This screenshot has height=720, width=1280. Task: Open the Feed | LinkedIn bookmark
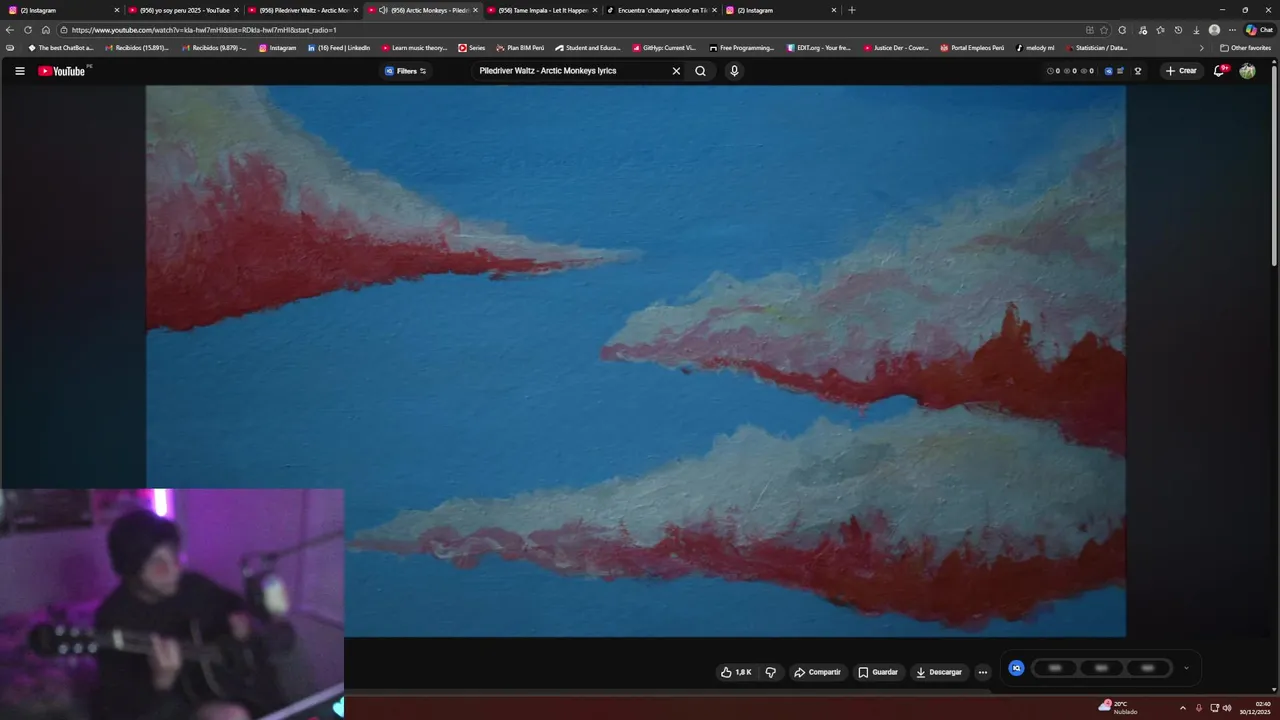(339, 48)
